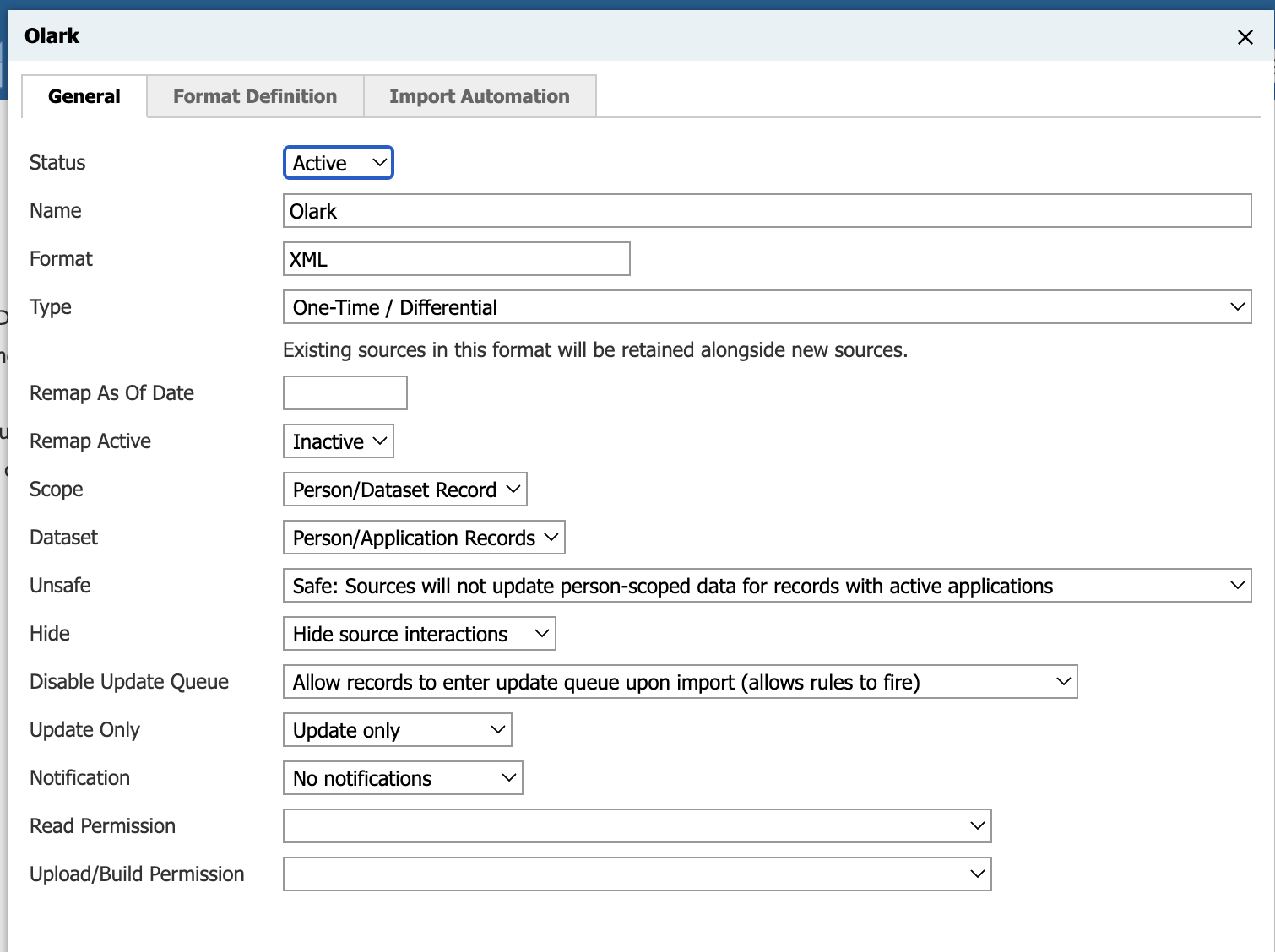This screenshot has width=1275, height=952.
Task: Switch to the Format Definition tab
Action: point(254,96)
